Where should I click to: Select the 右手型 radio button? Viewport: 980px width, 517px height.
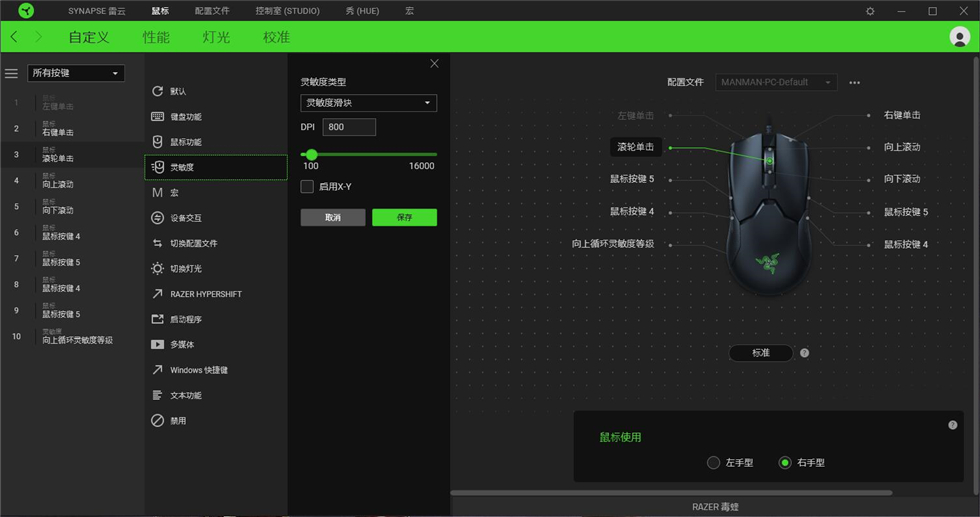[785, 463]
